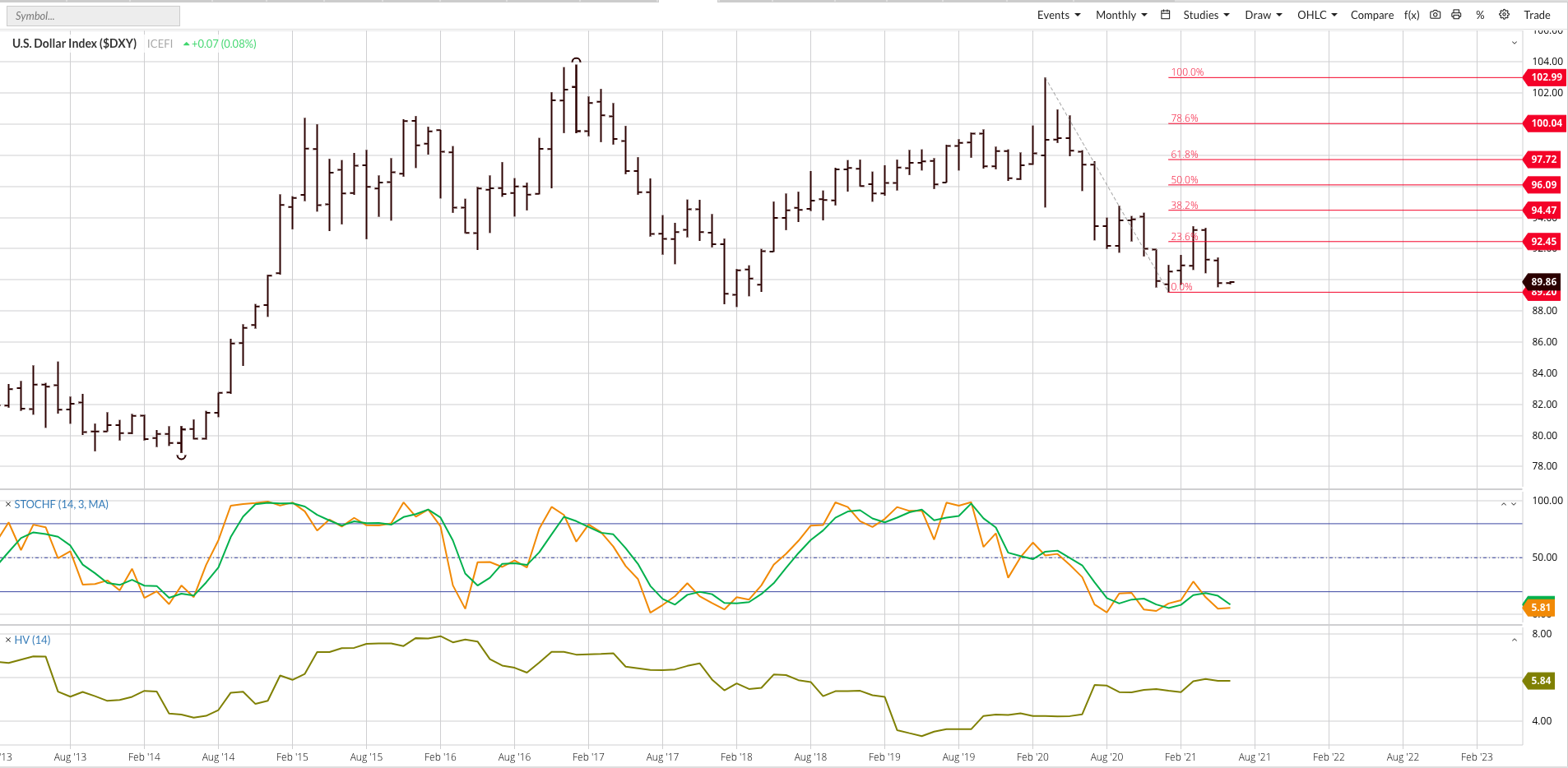Open the Studies dropdown

(1207, 15)
